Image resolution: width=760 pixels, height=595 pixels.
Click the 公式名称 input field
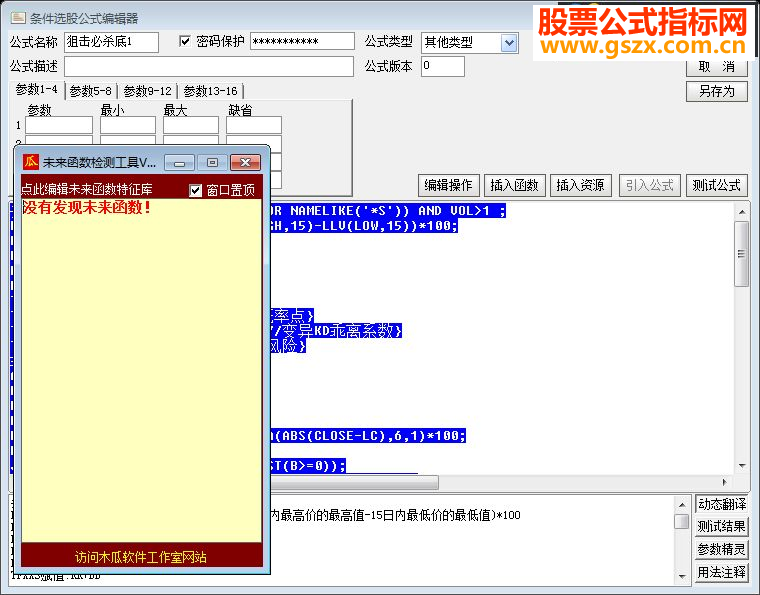pos(111,42)
